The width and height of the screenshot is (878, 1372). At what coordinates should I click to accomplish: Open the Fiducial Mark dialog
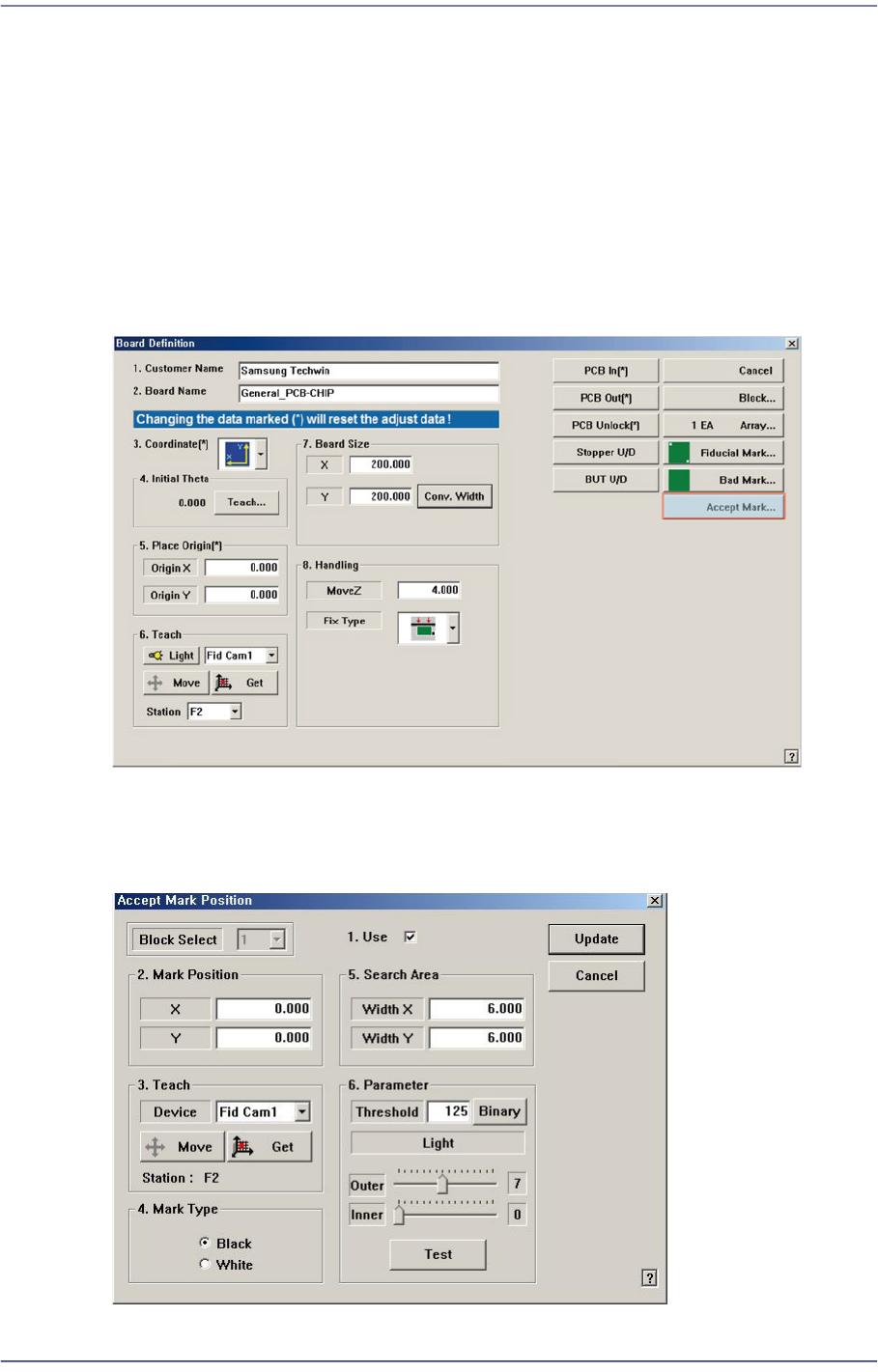pos(723,453)
